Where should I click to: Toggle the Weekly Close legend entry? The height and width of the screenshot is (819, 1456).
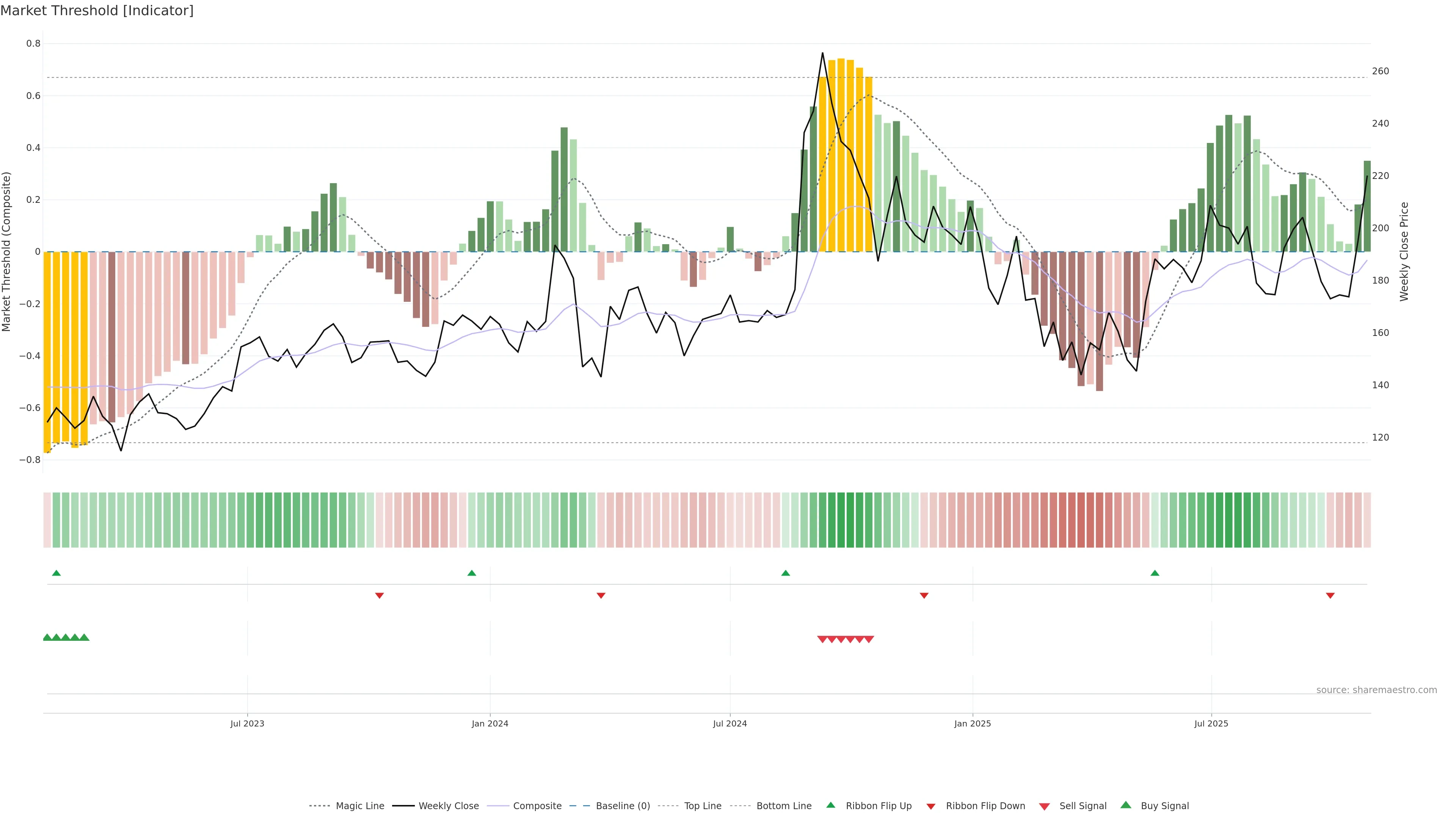click(448, 806)
